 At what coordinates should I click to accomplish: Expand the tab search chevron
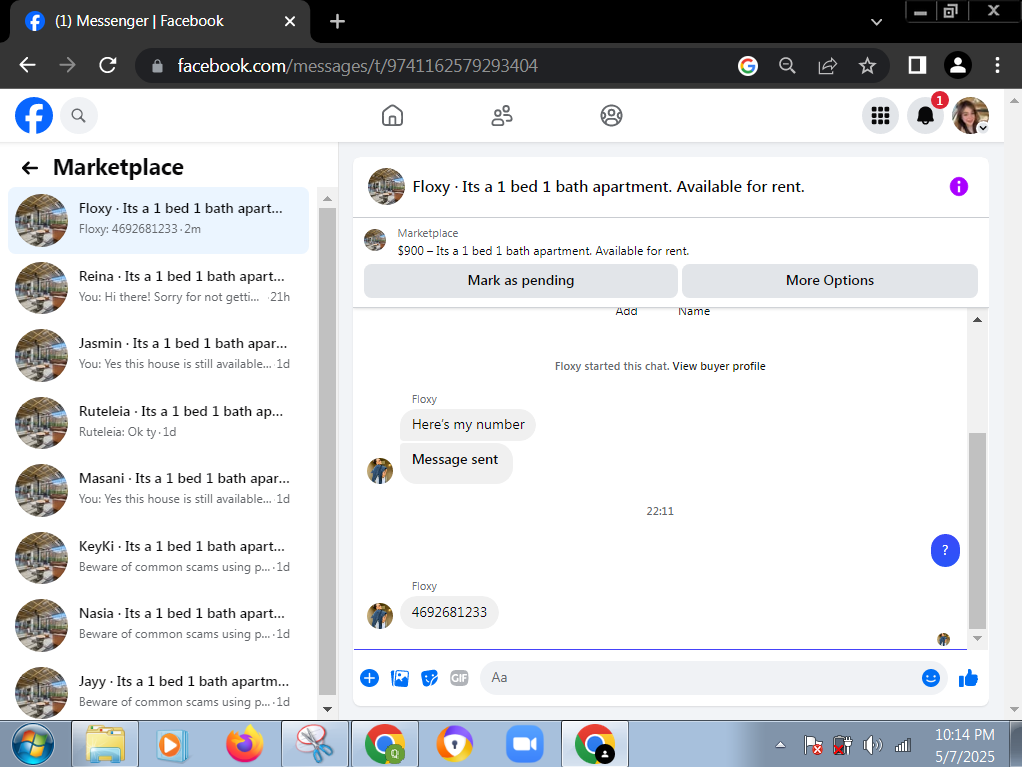pyautogui.click(x=877, y=22)
